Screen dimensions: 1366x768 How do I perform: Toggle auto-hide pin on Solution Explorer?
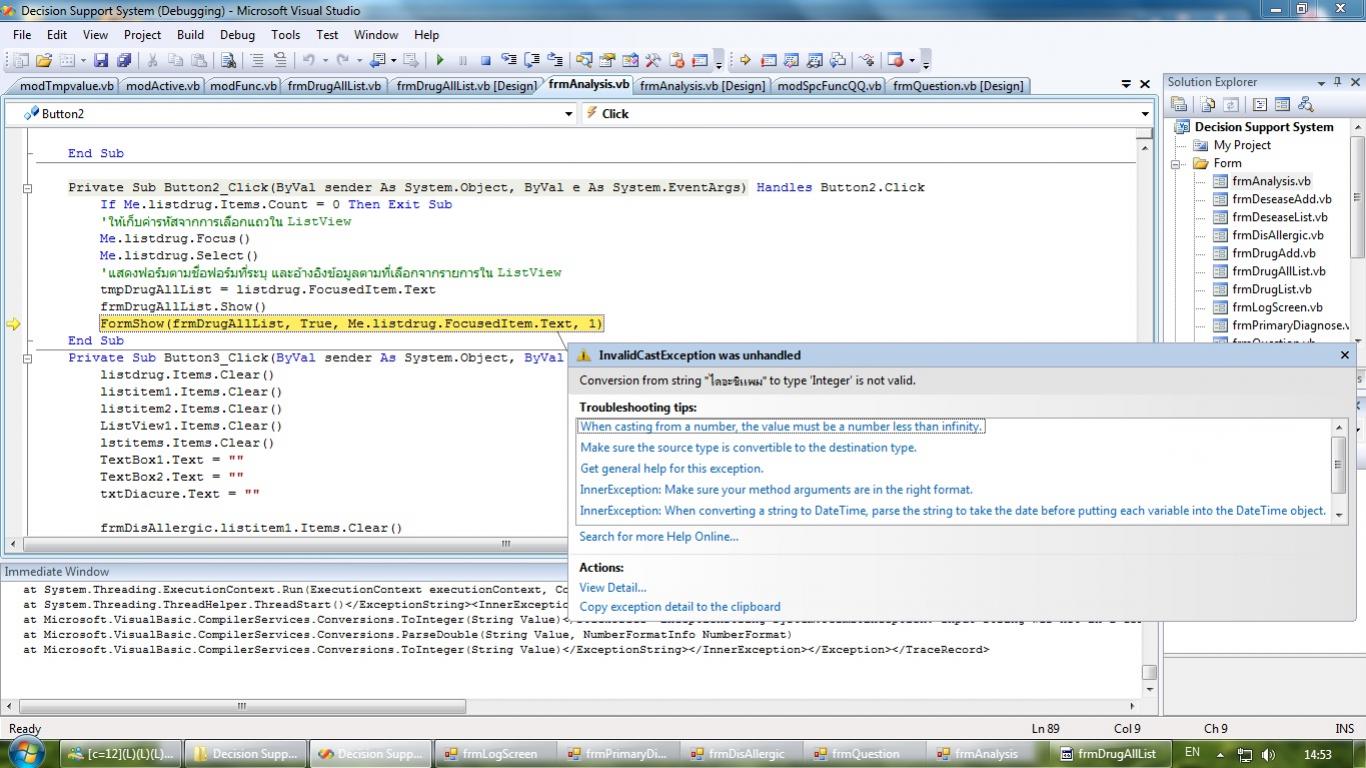coord(1337,82)
